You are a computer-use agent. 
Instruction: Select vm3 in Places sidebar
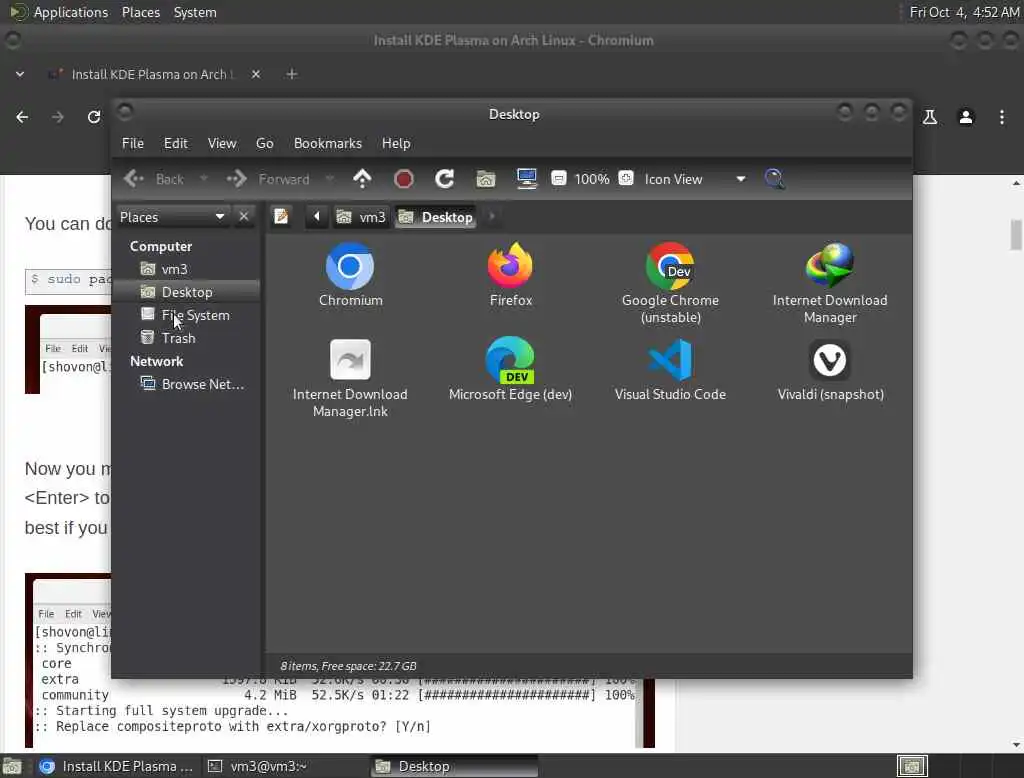(185, 269)
